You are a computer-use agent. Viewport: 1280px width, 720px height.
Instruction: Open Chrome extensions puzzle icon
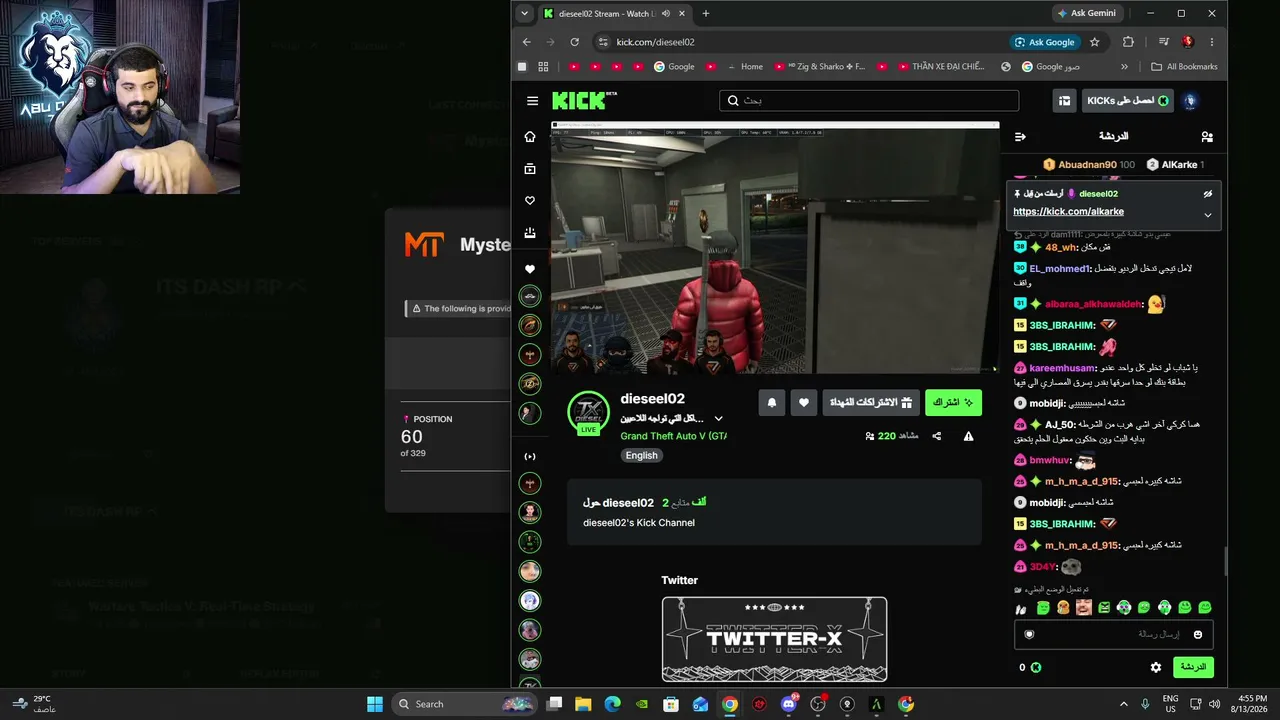coord(1129,42)
